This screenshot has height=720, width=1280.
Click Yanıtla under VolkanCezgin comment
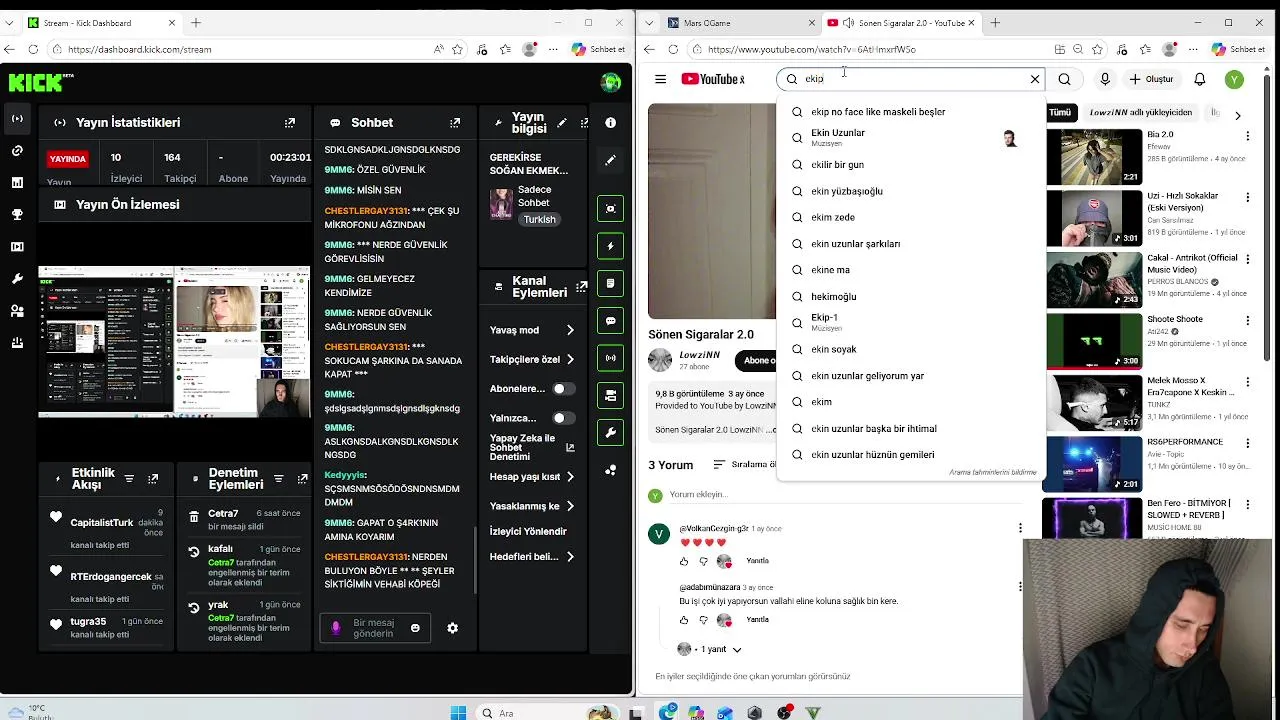click(757, 561)
